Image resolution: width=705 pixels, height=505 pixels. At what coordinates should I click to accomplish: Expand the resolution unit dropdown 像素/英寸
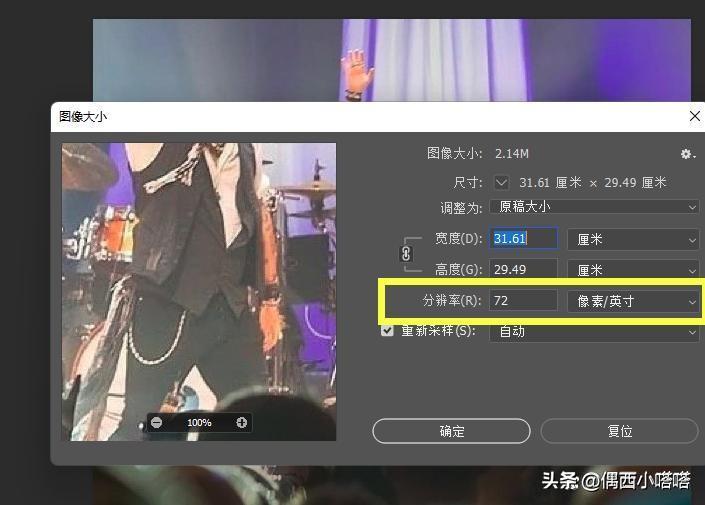(x=632, y=301)
